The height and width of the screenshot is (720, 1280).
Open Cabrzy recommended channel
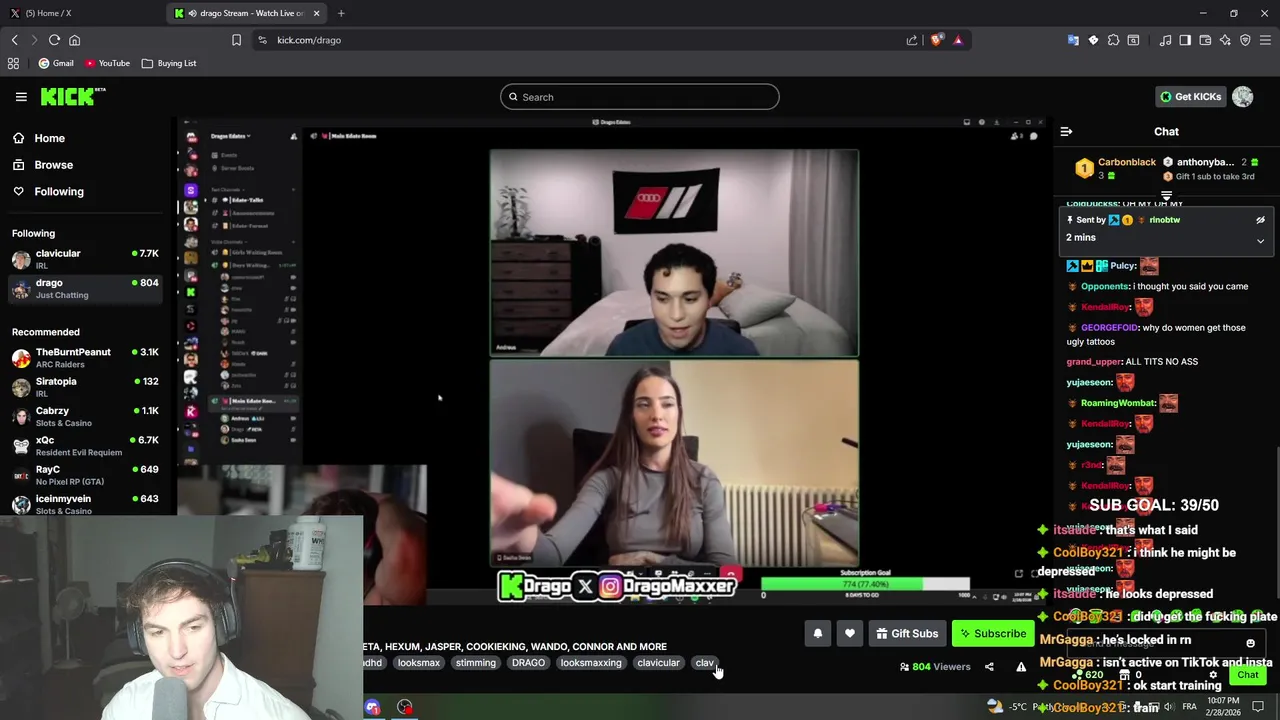[85, 416]
